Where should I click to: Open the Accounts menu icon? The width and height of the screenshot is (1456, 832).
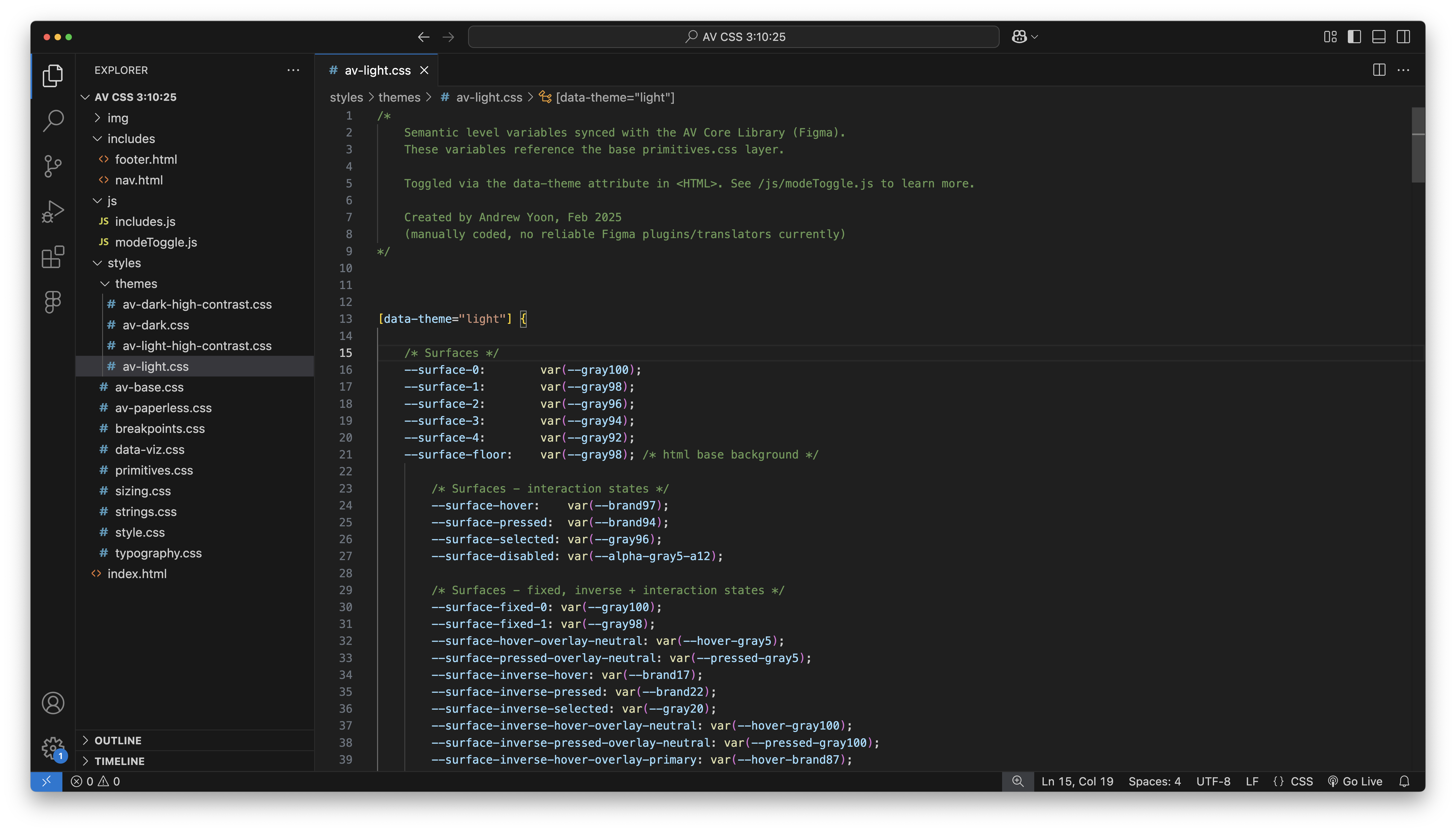point(53,703)
